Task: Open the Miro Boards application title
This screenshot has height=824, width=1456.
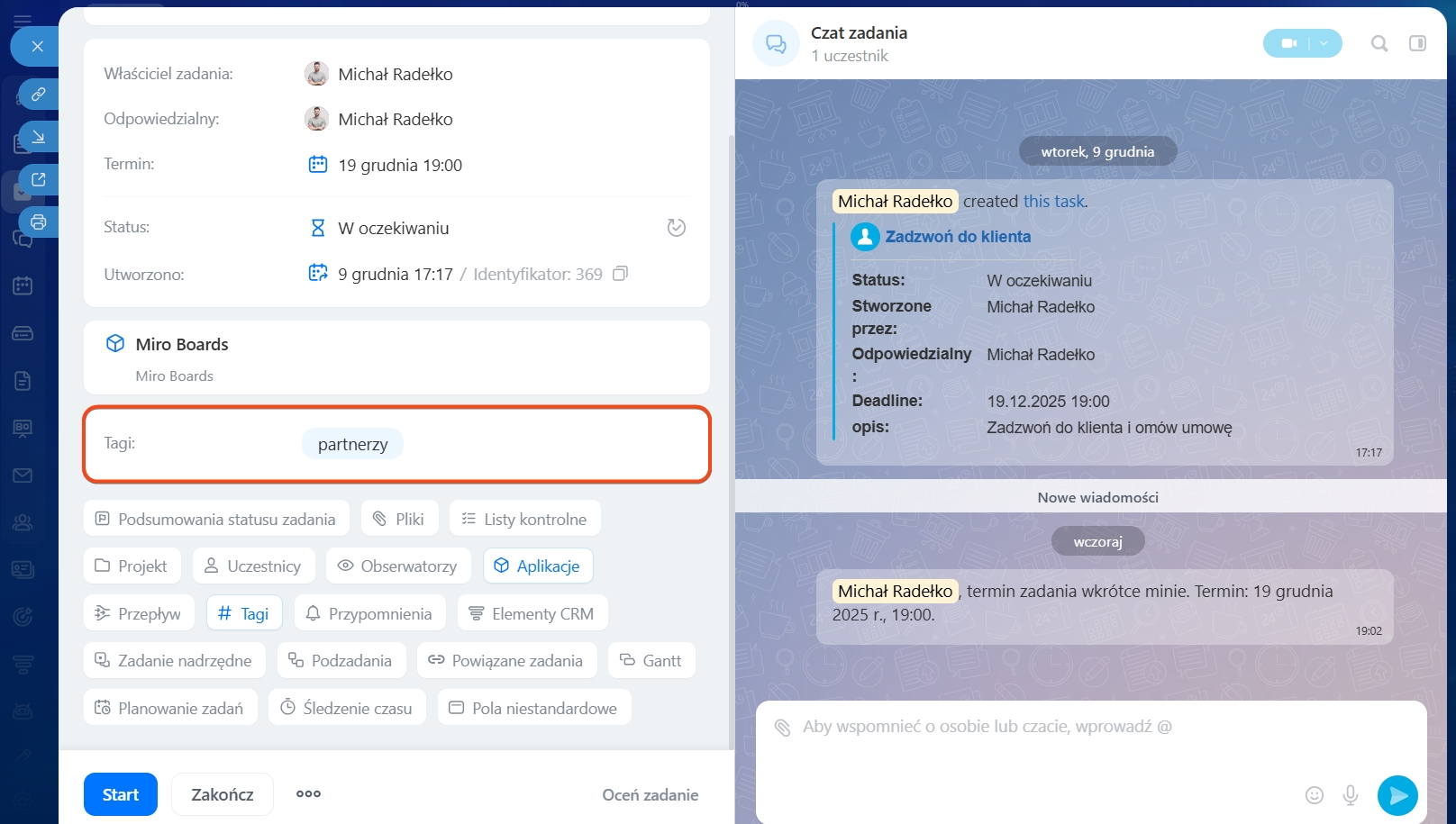Action: pos(182,344)
